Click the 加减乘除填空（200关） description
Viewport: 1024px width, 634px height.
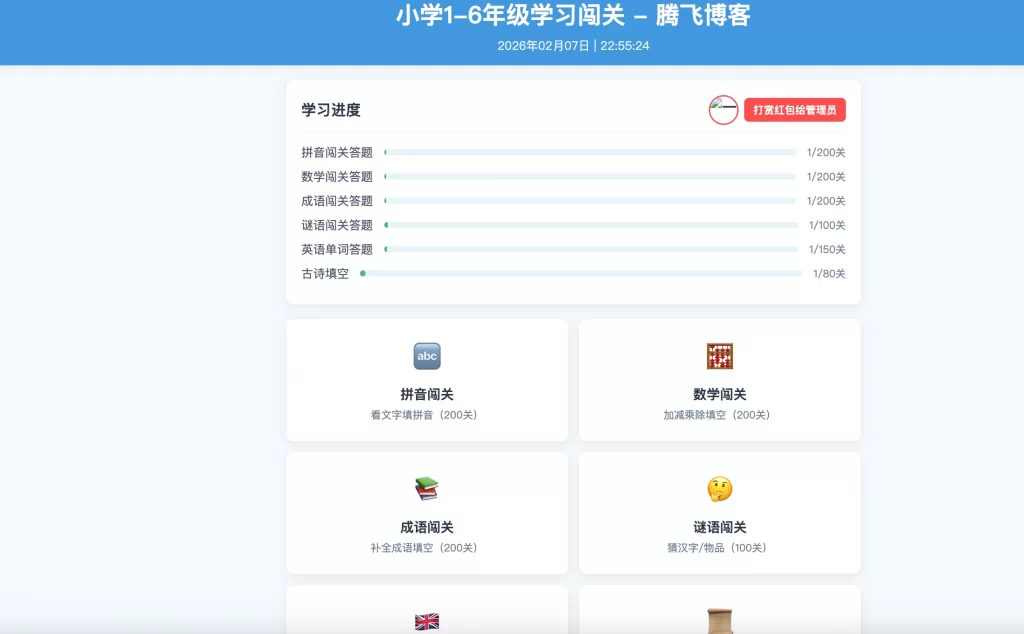(x=717, y=415)
